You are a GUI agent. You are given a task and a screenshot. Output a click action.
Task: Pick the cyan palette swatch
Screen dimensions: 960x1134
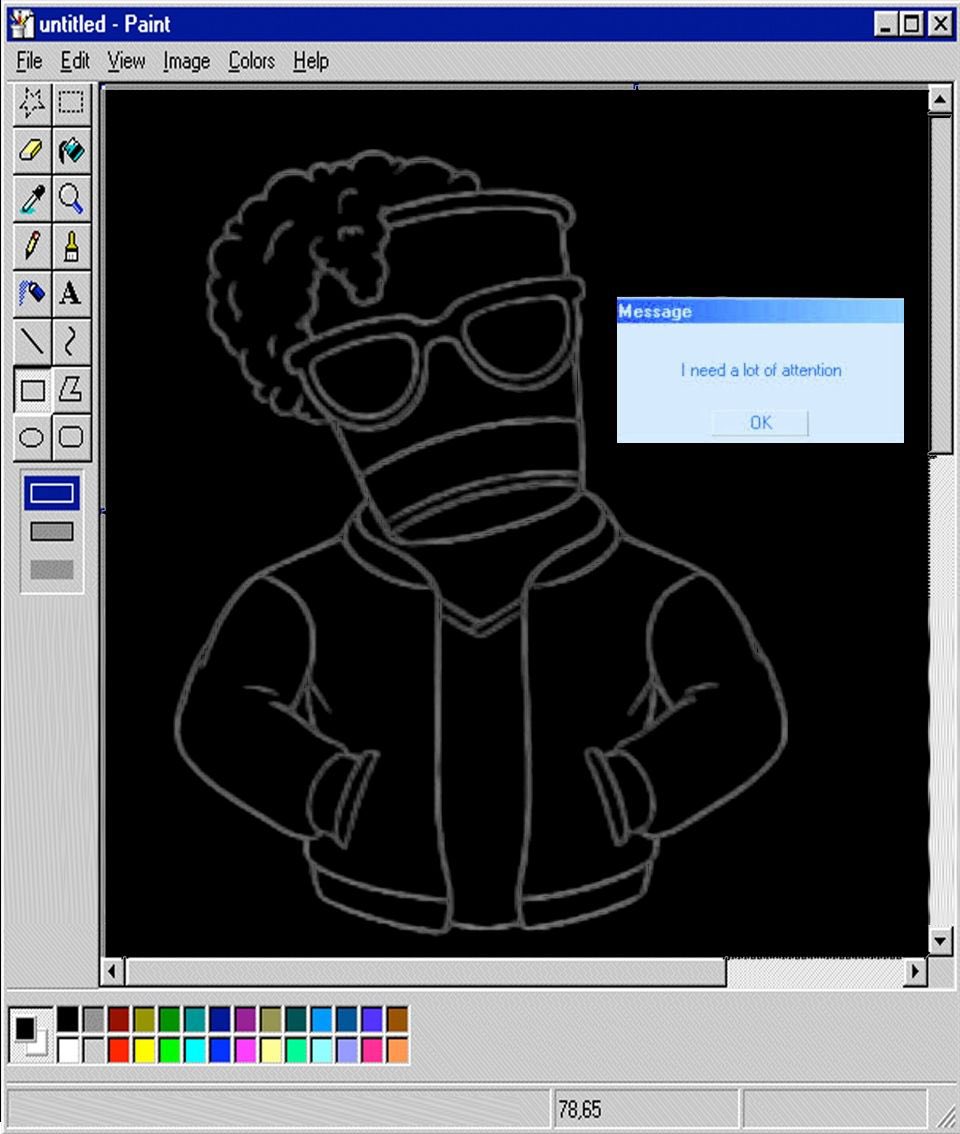pos(195,1050)
